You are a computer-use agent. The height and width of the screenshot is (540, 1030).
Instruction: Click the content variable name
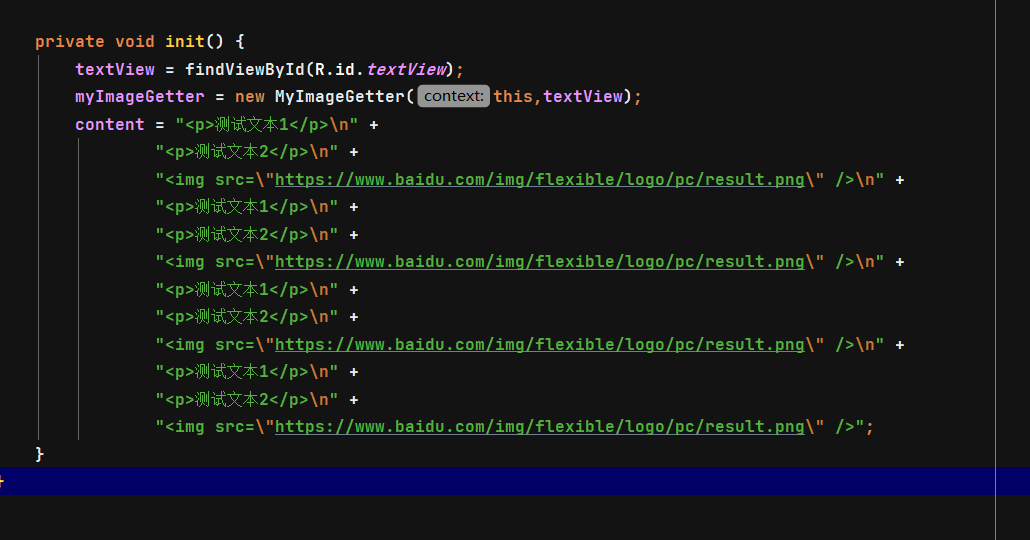[x=109, y=125]
